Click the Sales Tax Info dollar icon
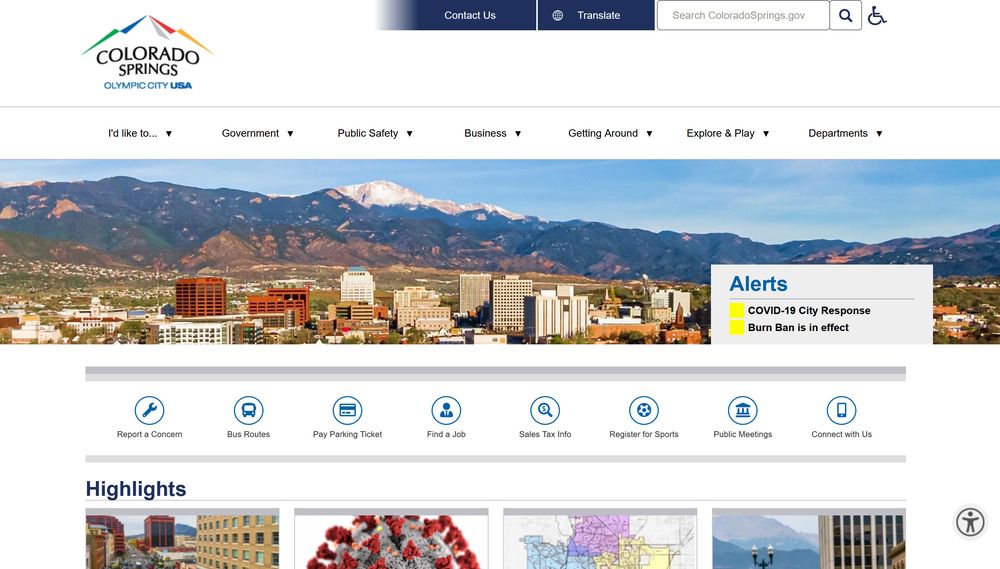Image resolution: width=1000 pixels, height=569 pixels. coord(545,410)
